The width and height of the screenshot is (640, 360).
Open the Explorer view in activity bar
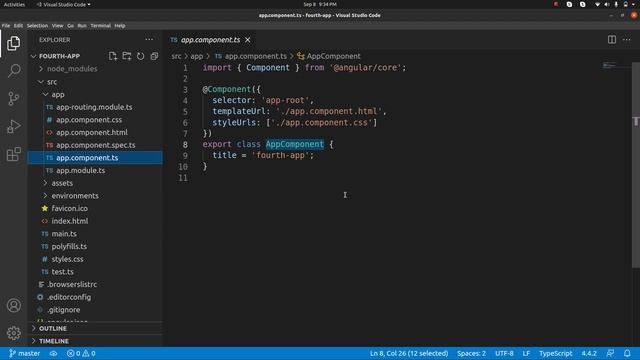point(13,43)
